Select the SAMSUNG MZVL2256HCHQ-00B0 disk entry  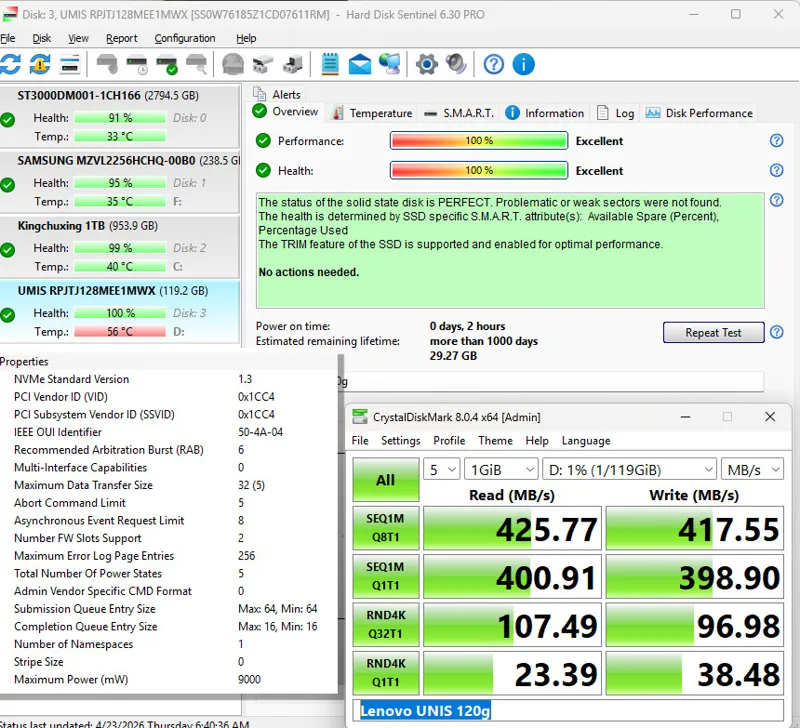(x=120, y=182)
